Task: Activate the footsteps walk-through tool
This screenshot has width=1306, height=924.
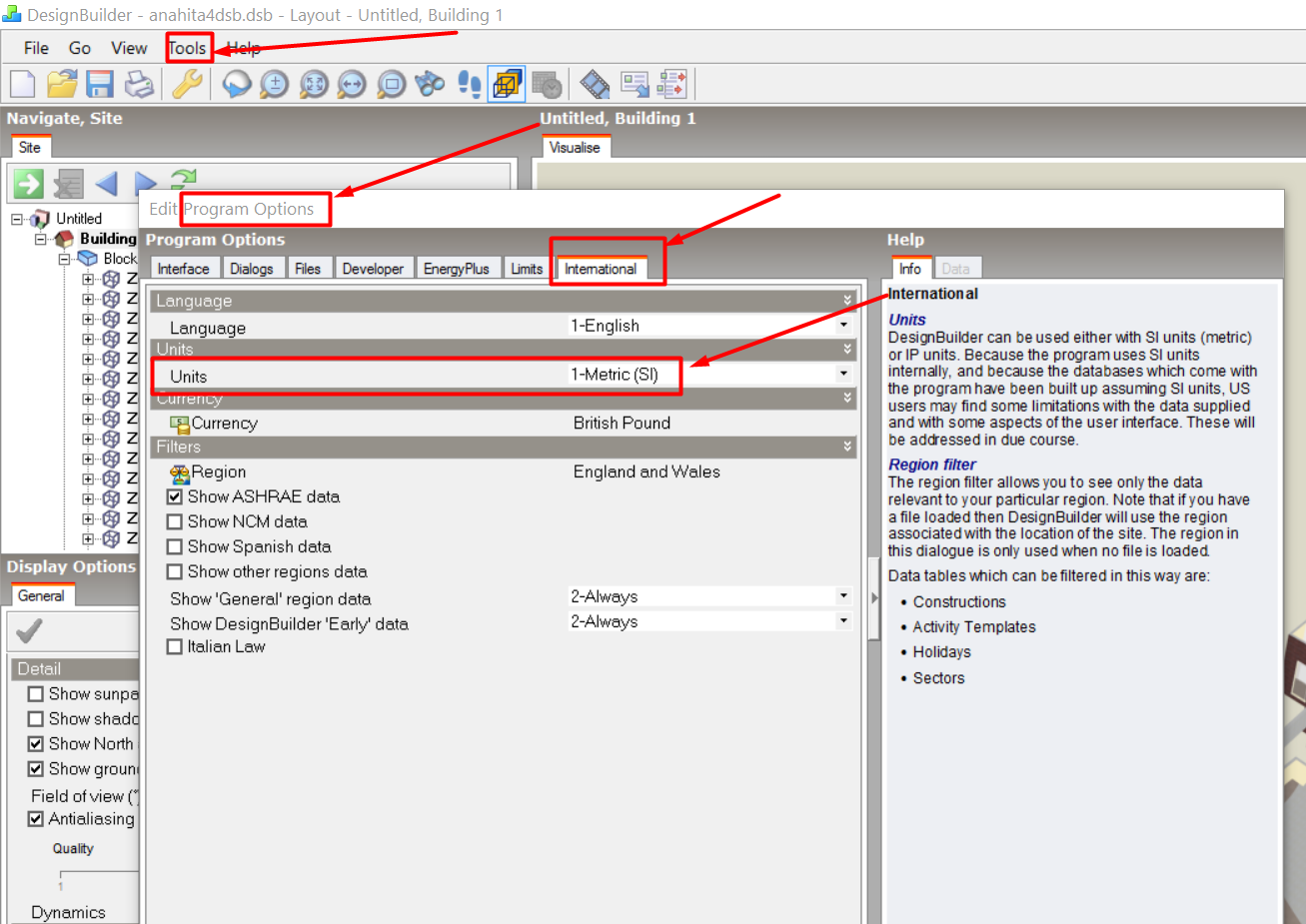Action: click(x=469, y=84)
